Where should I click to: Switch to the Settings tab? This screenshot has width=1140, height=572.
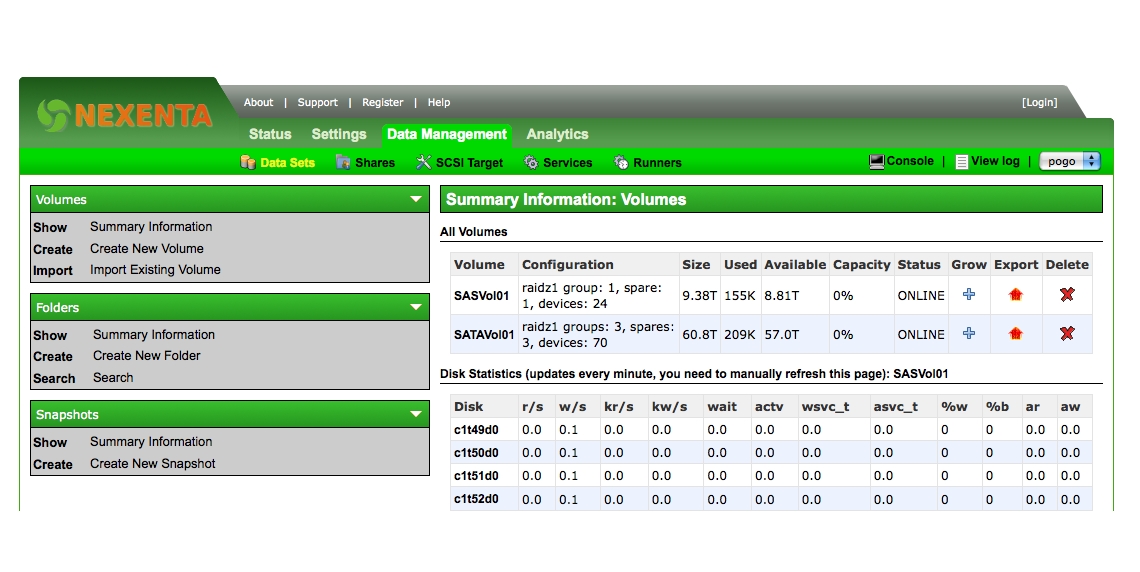(339, 134)
